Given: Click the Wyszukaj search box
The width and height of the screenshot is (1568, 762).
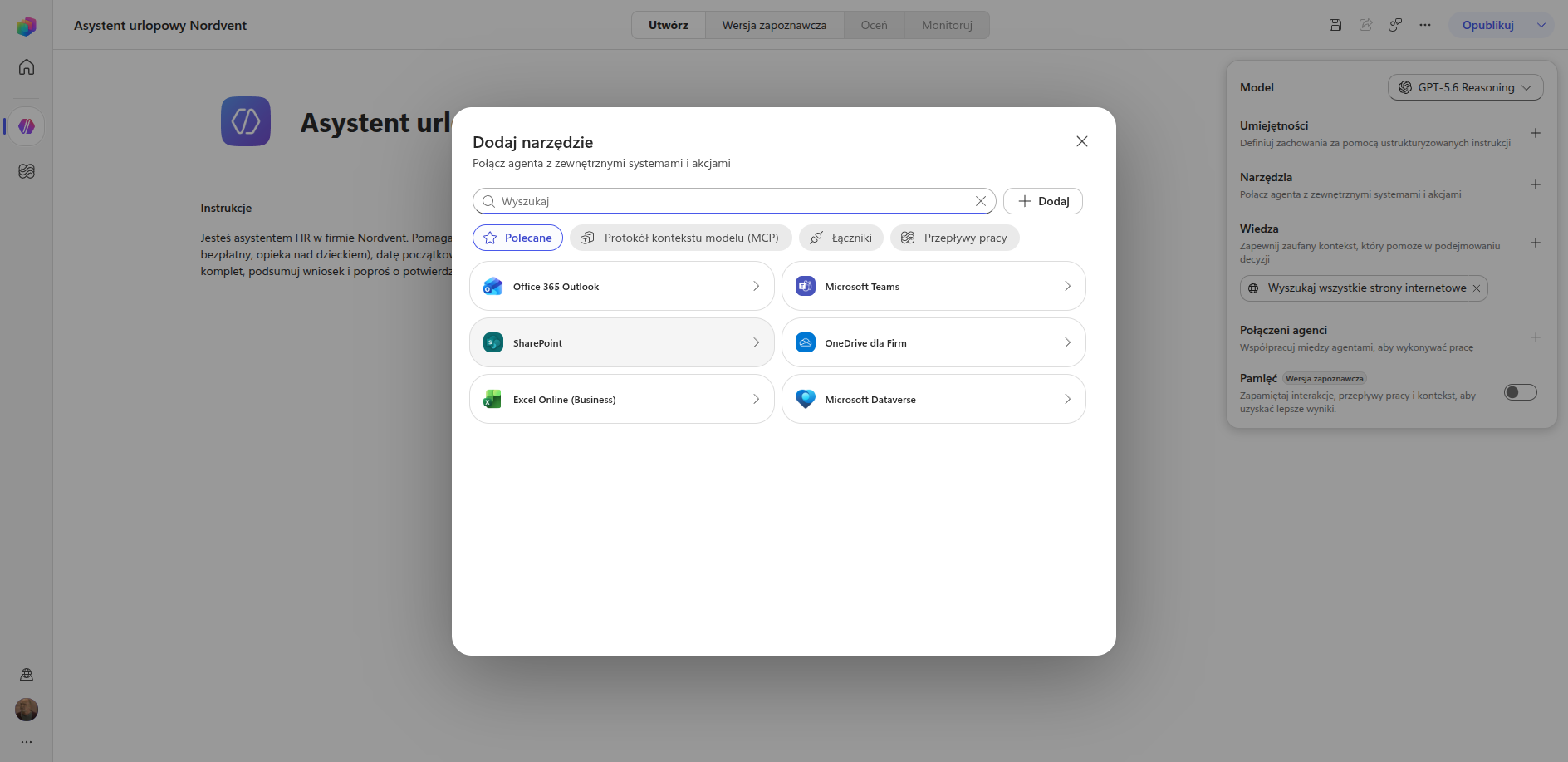Looking at the screenshot, I should 734,201.
